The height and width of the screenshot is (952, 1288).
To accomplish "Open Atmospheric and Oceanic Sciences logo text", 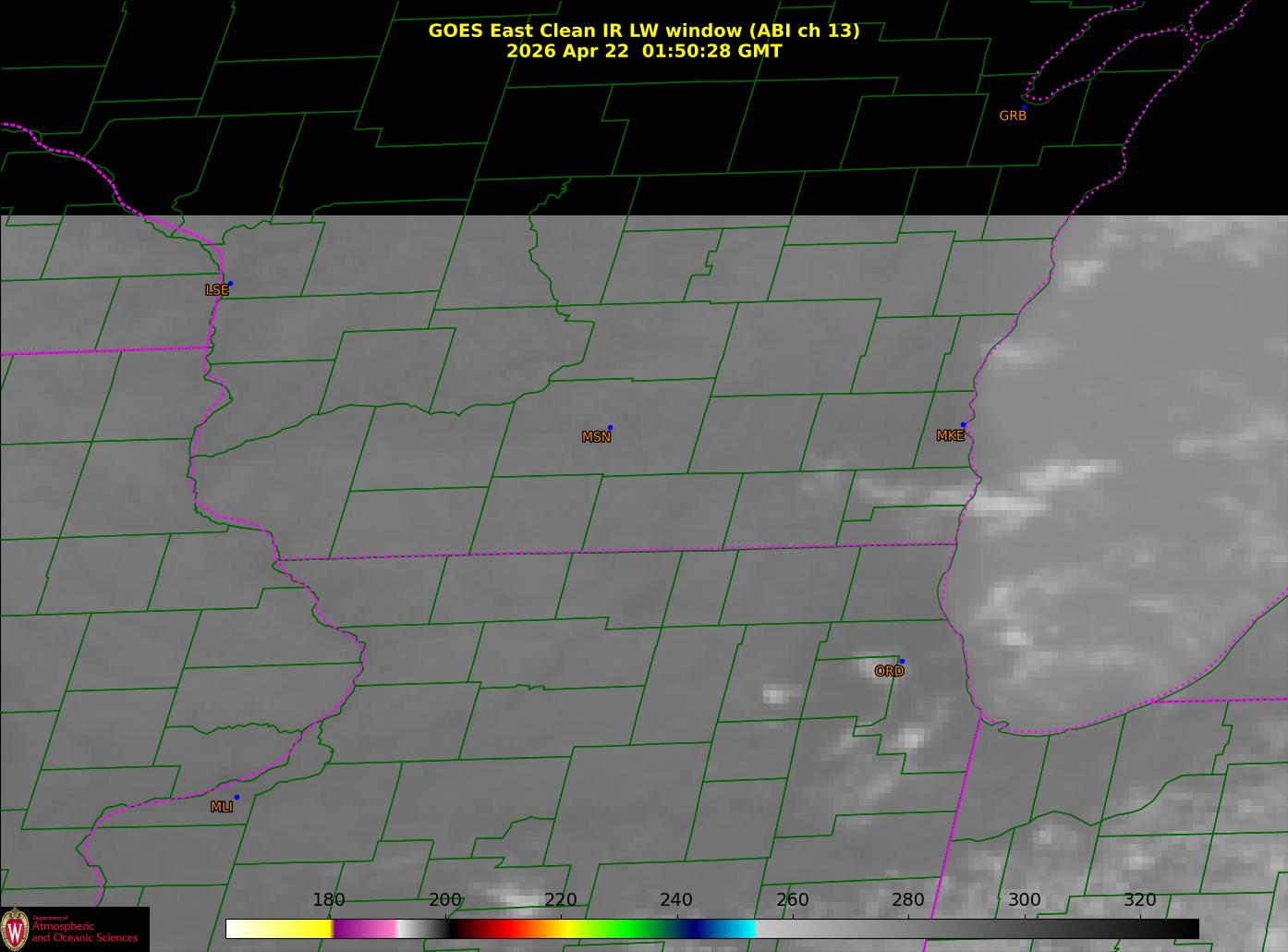I will click(85, 930).
